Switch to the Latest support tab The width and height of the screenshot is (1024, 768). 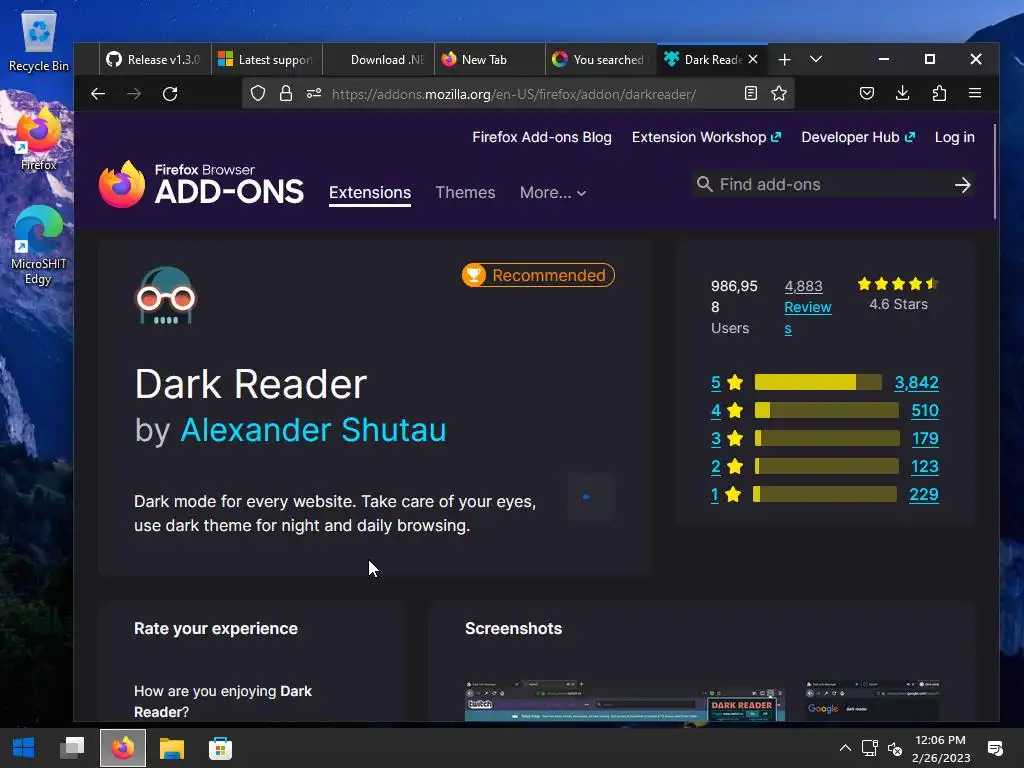(266, 59)
